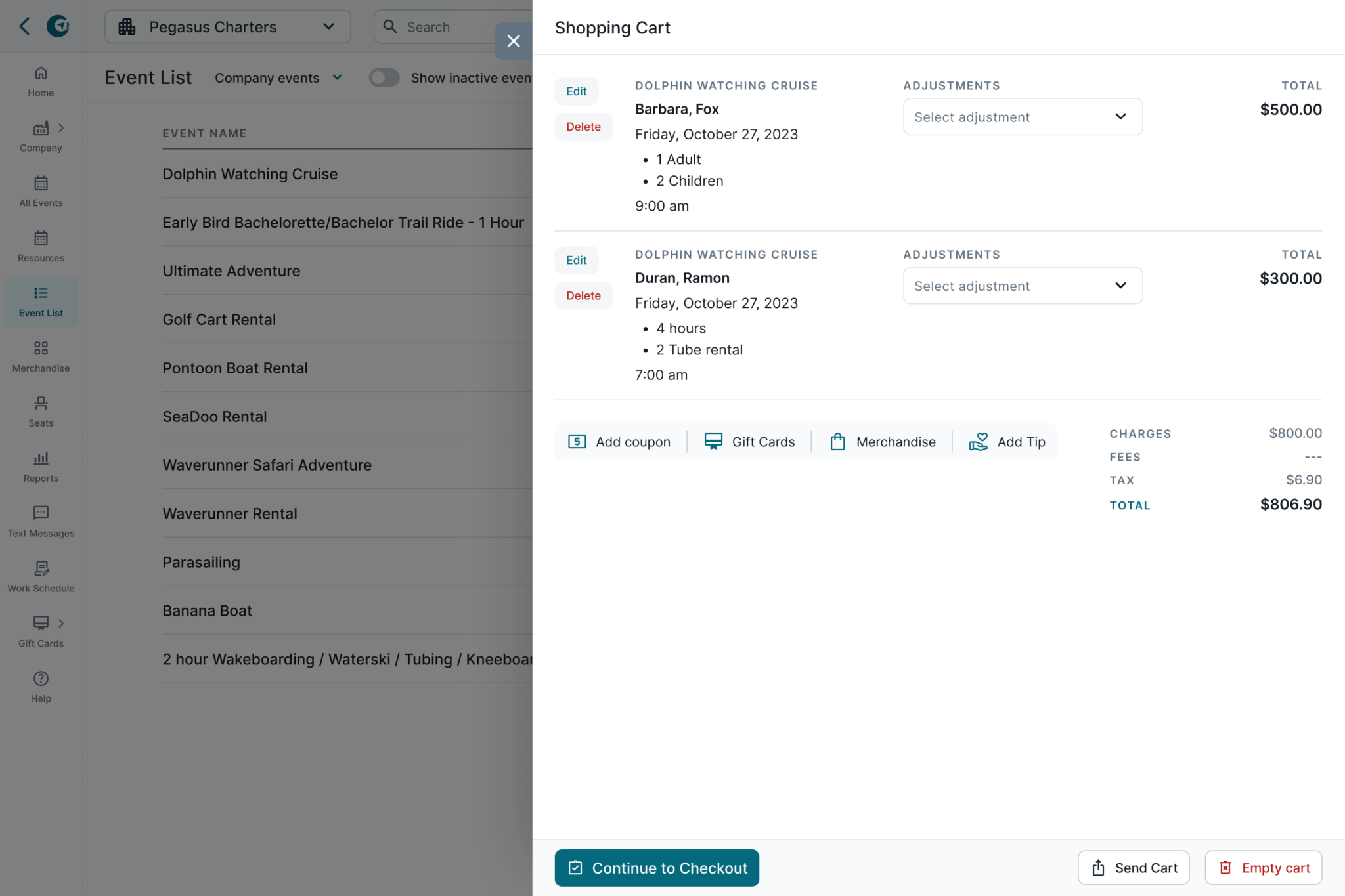Click Continue to Checkout button
The height and width of the screenshot is (896, 1345).
(x=656, y=868)
